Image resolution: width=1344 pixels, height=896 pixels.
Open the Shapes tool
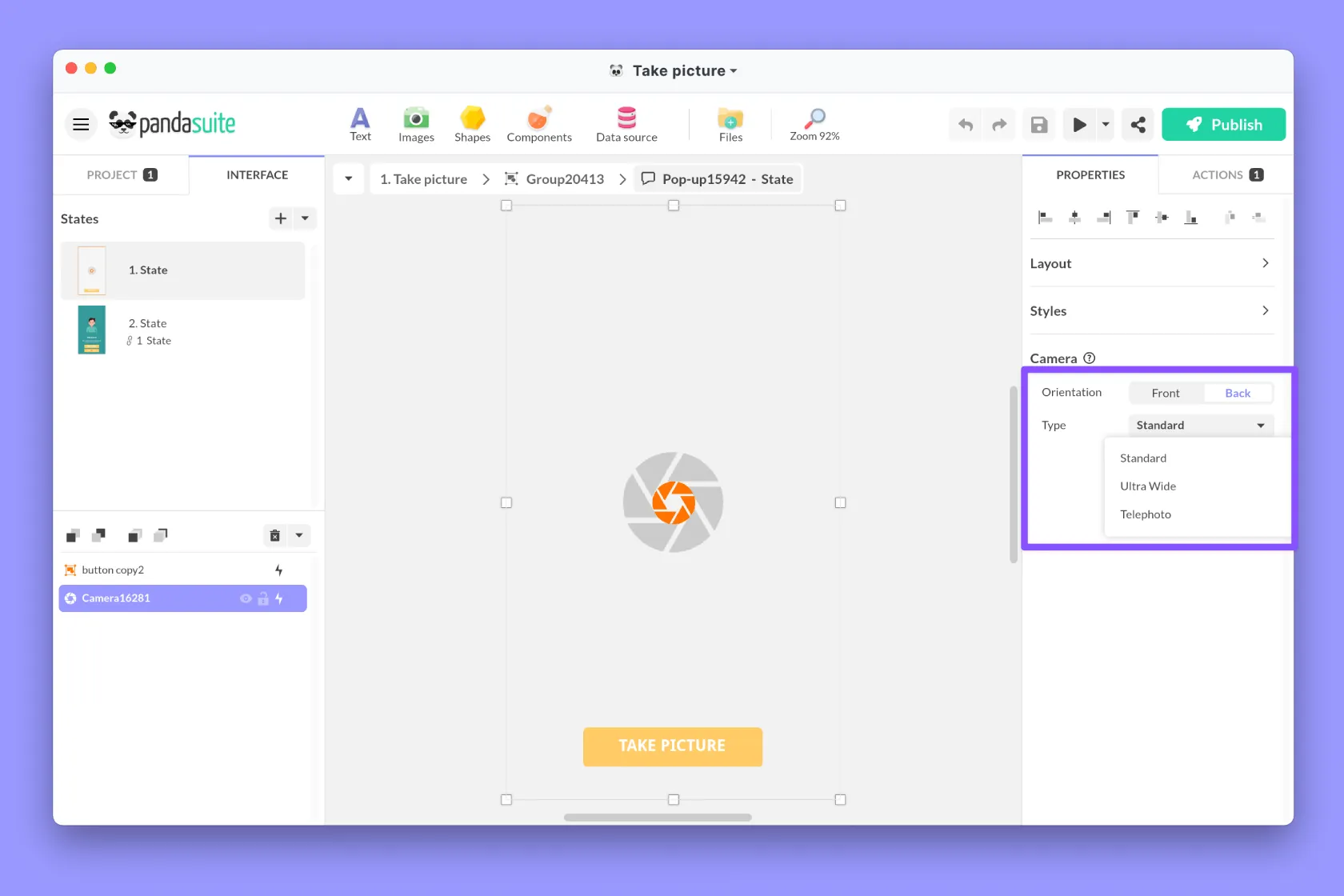[x=472, y=124]
